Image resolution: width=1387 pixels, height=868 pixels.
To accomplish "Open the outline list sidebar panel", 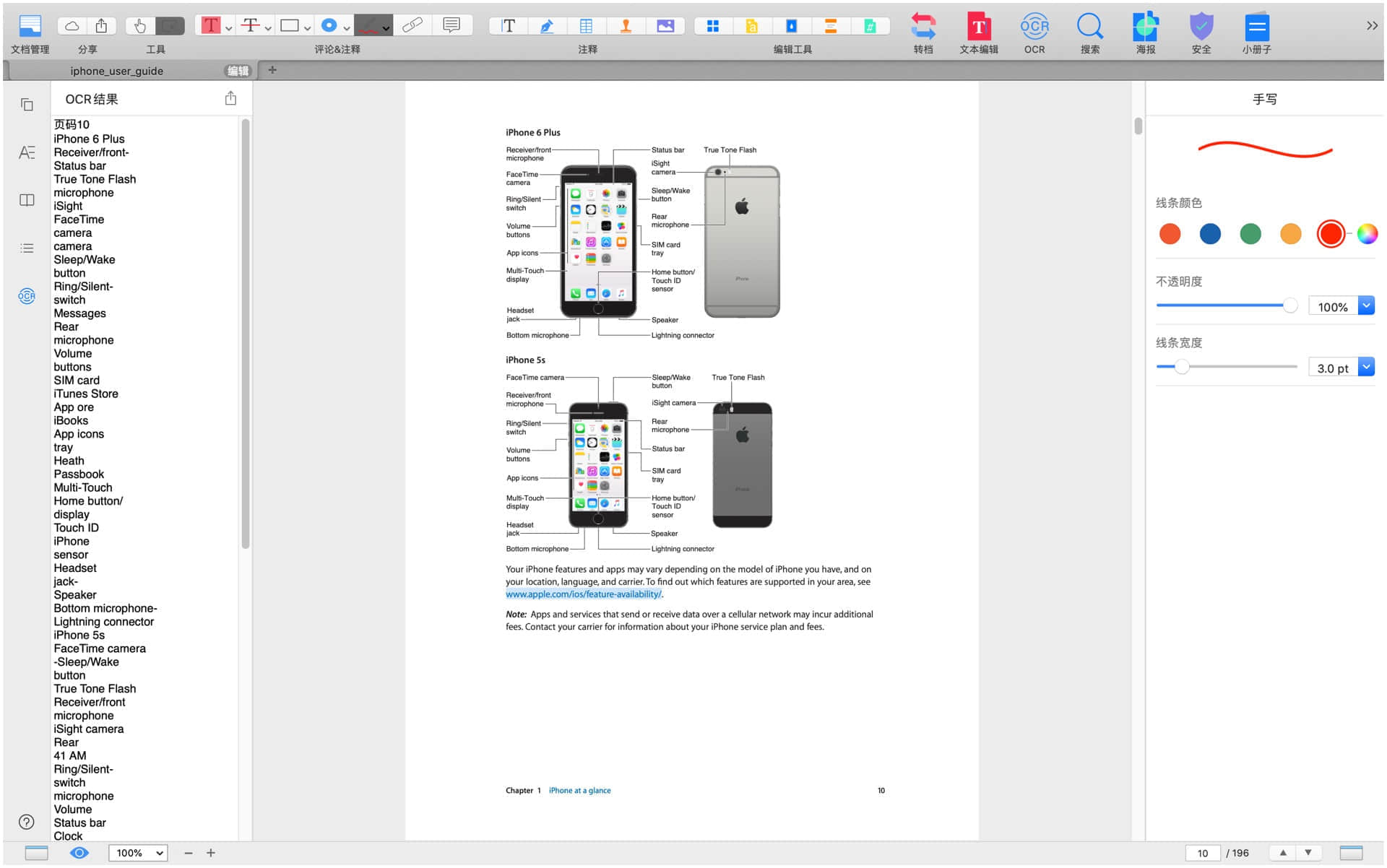I will 27,248.
